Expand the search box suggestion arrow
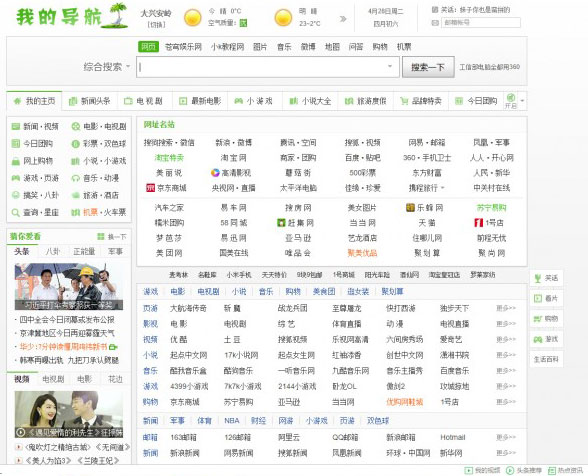 click(390, 66)
